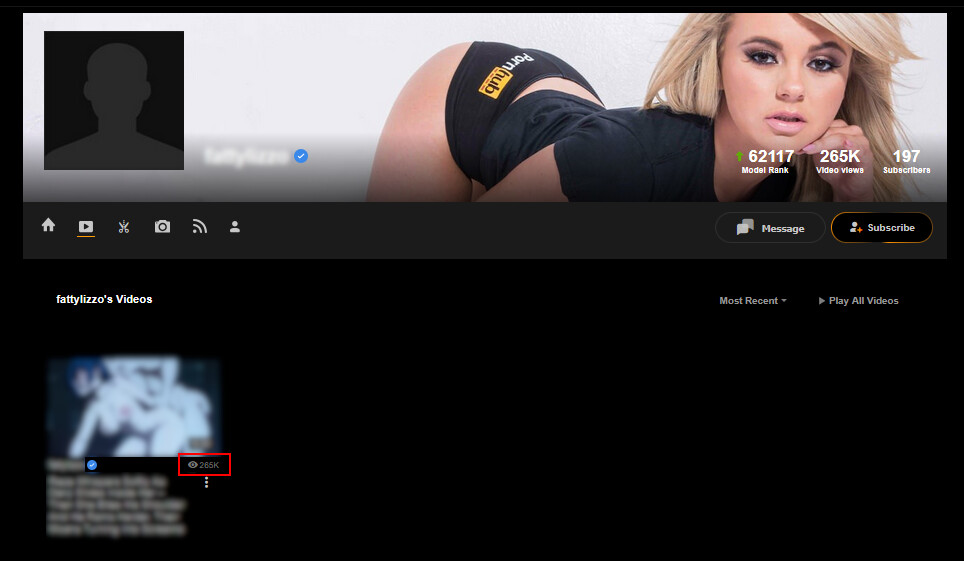Viewport: 964px width, 561px height.
Task: Expand the Most Recent sort dropdown
Action: [753, 301]
